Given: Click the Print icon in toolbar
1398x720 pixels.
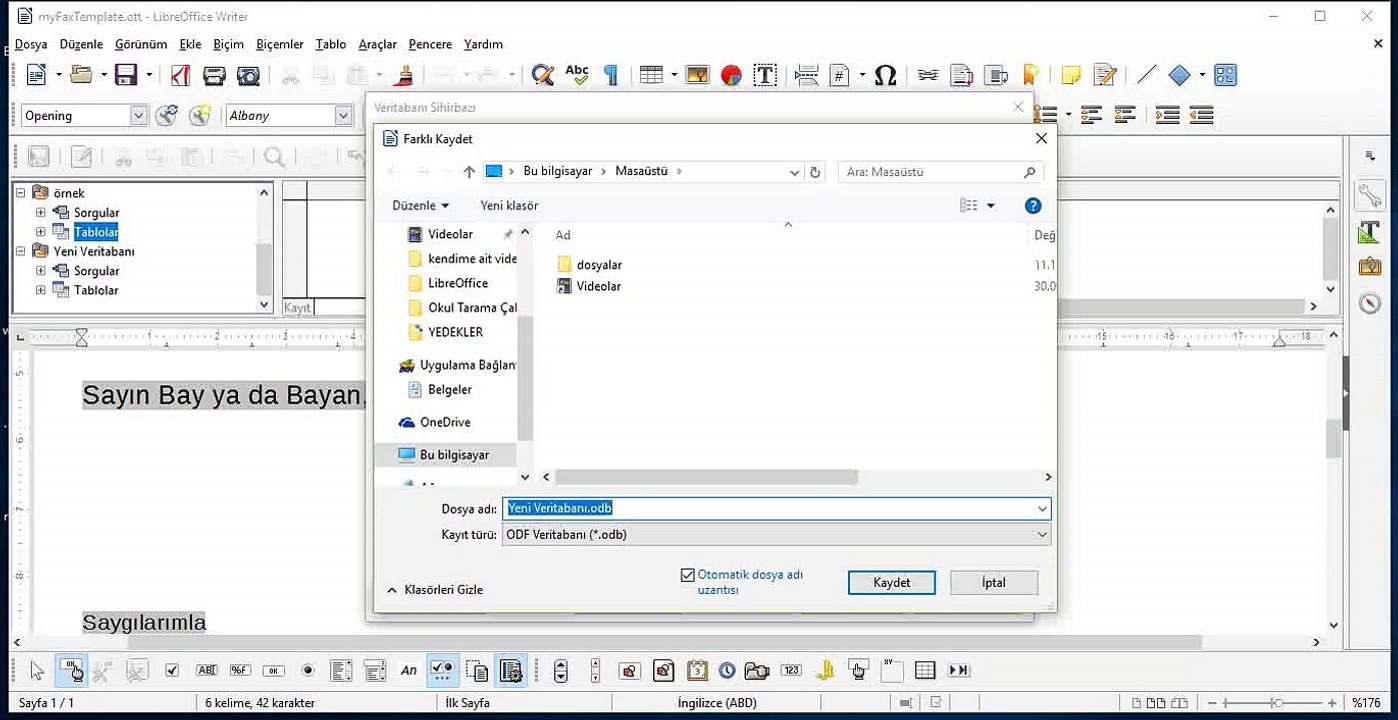Looking at the screenshot, I should (x=214, y=75).
